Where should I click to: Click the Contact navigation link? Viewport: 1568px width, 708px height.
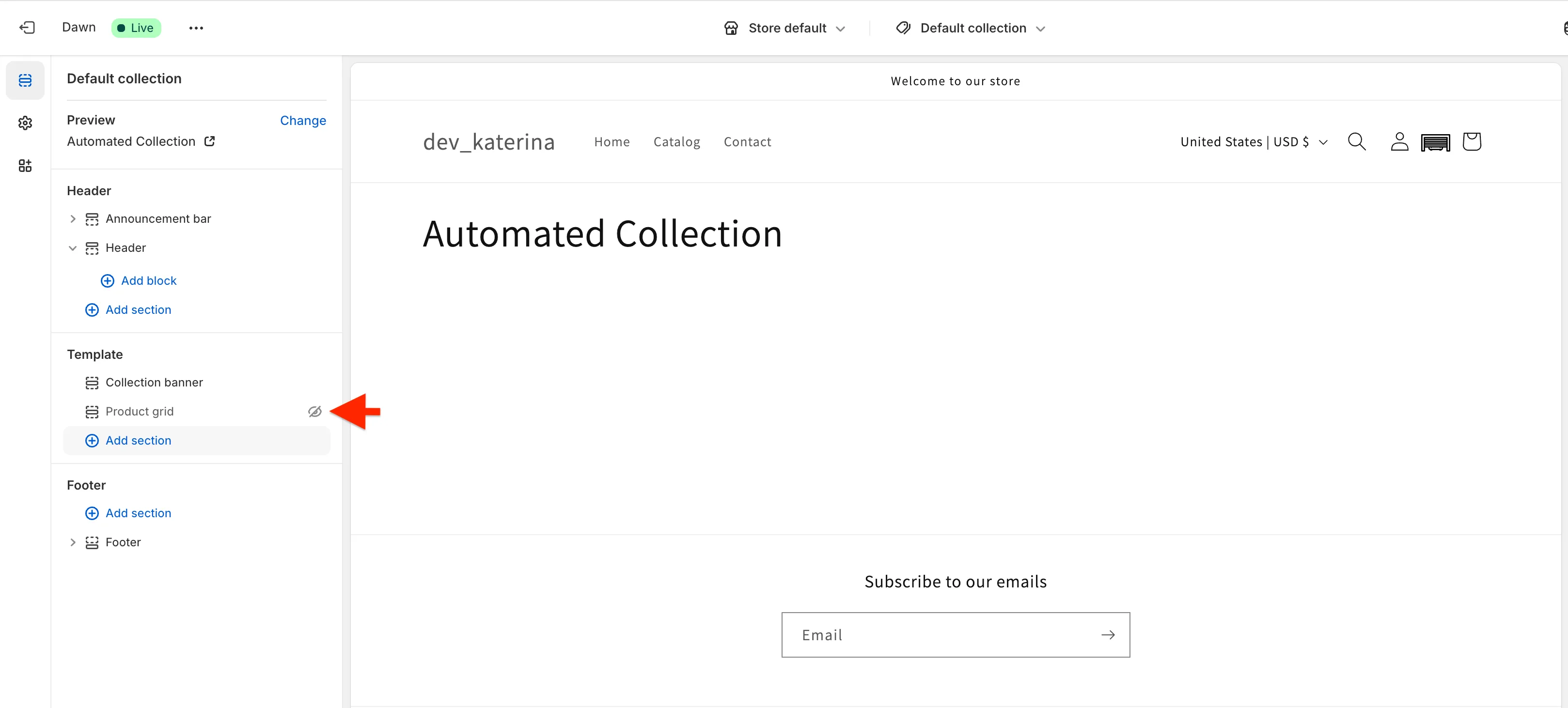pyautogui.click(x=747, y=142)
